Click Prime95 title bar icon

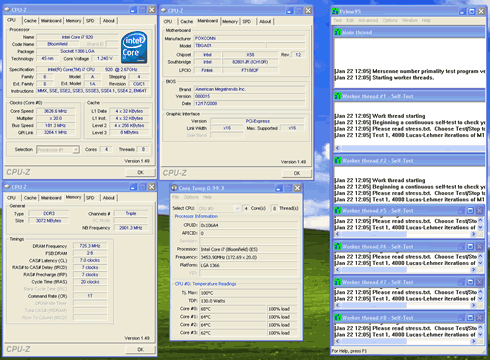tap(335, 11)
